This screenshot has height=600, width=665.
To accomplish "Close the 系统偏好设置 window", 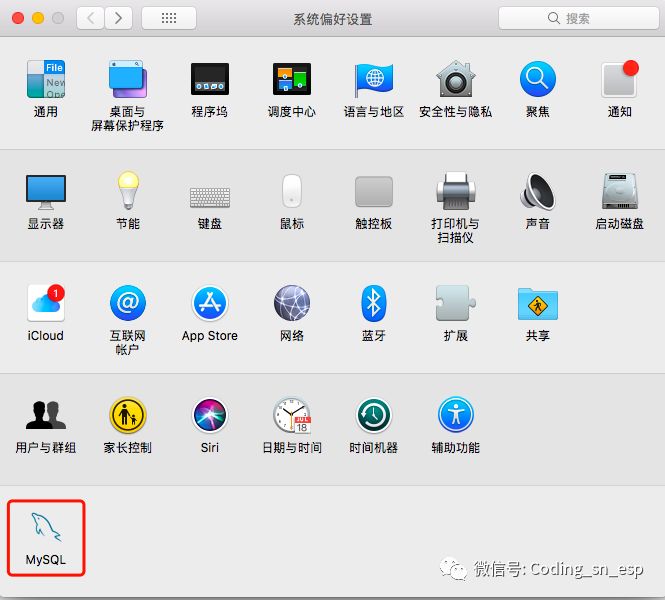I will pos(18,18).
